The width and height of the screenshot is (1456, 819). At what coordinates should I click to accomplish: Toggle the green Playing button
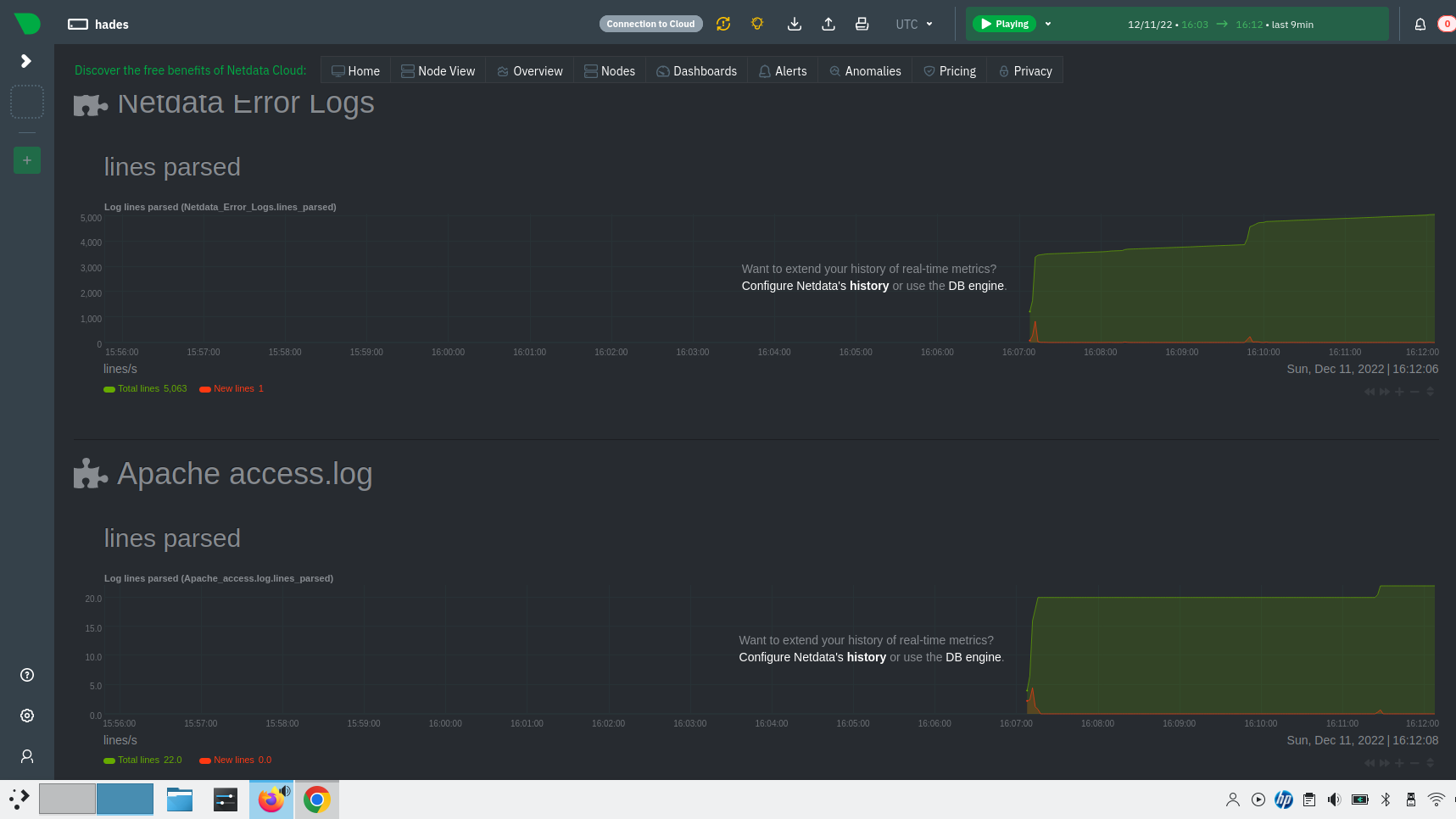coord(1004,24)
